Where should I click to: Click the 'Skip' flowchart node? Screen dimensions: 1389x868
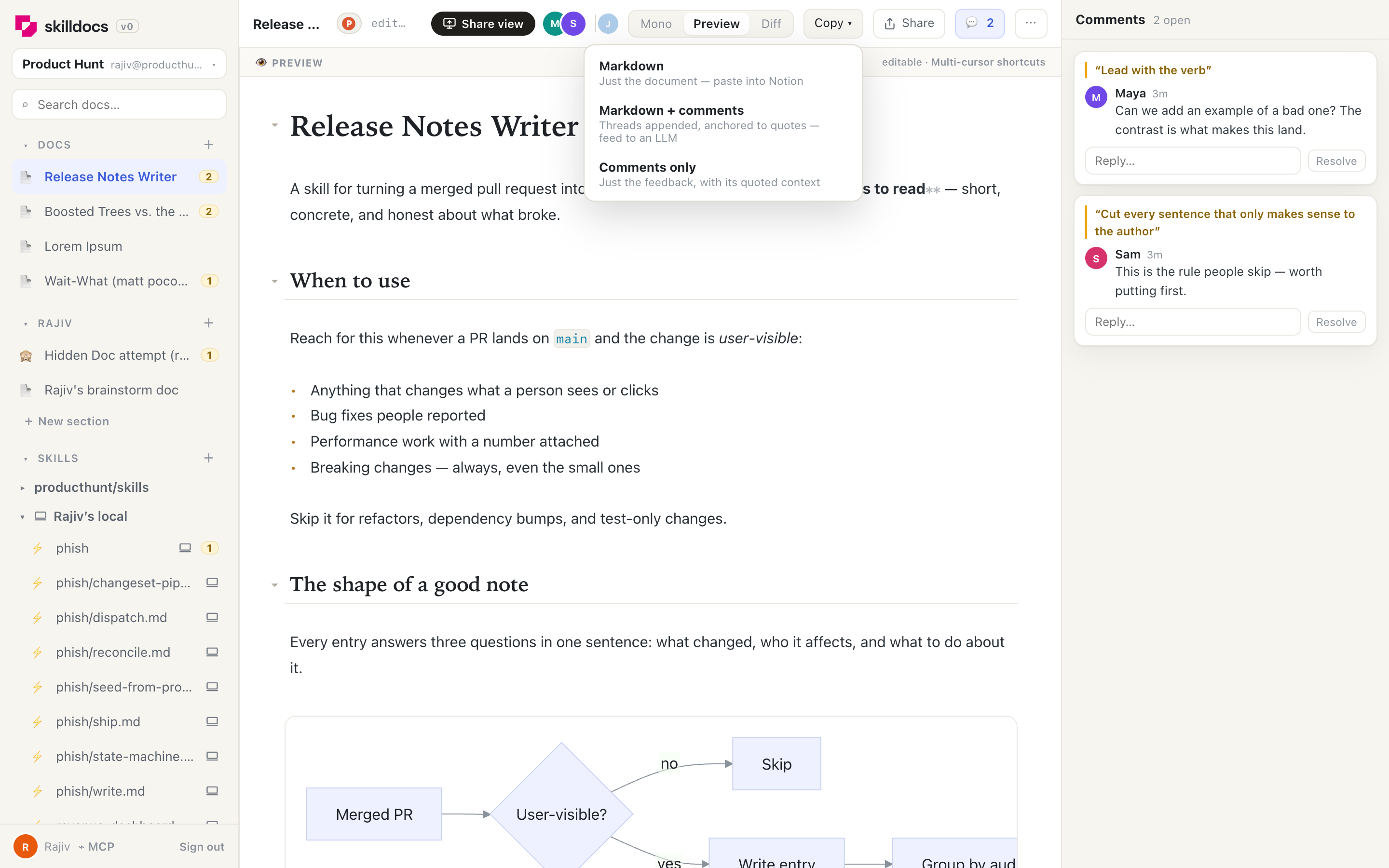click(776, 764)
